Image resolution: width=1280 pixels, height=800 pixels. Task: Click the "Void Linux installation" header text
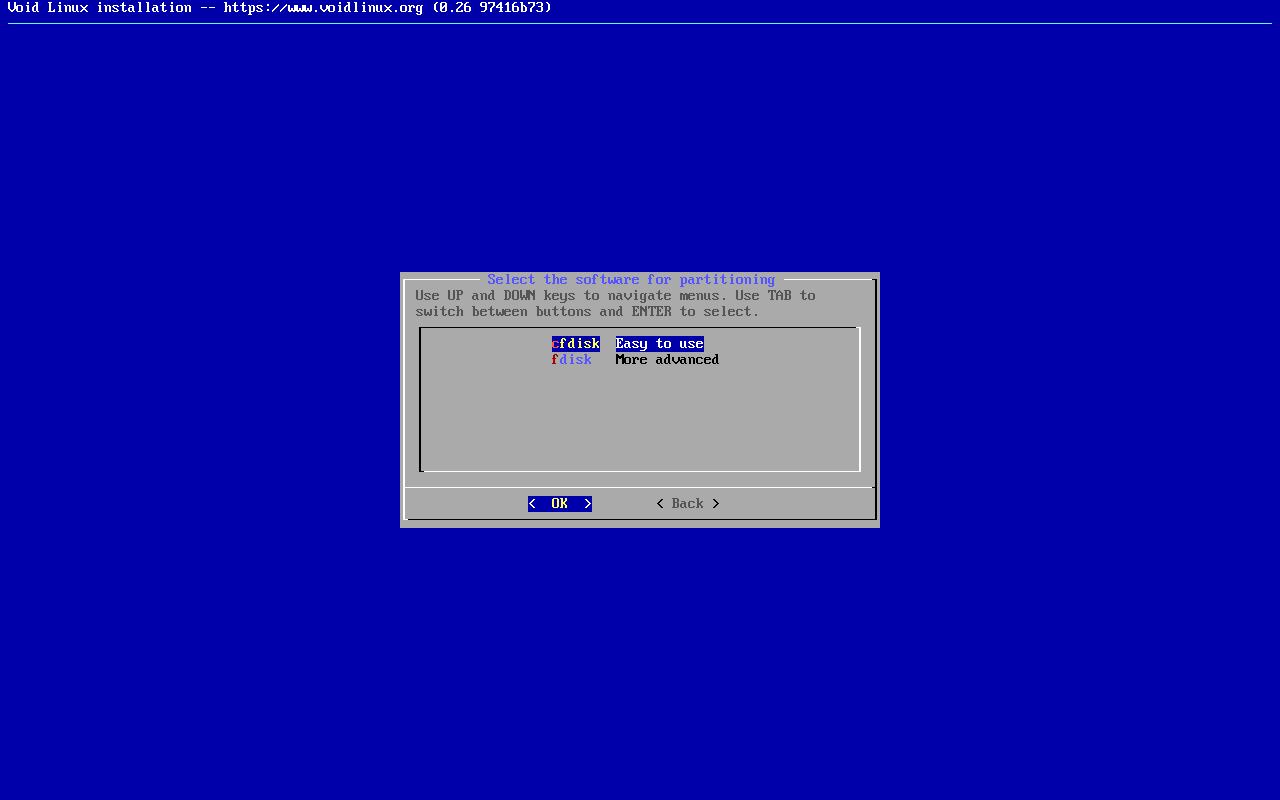(x=99, y=8)
